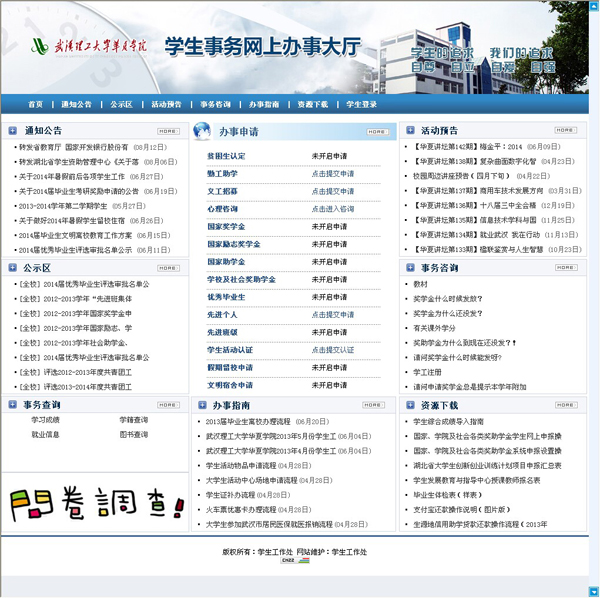Open the 学习成绩 query link

[x=45, y=420]
